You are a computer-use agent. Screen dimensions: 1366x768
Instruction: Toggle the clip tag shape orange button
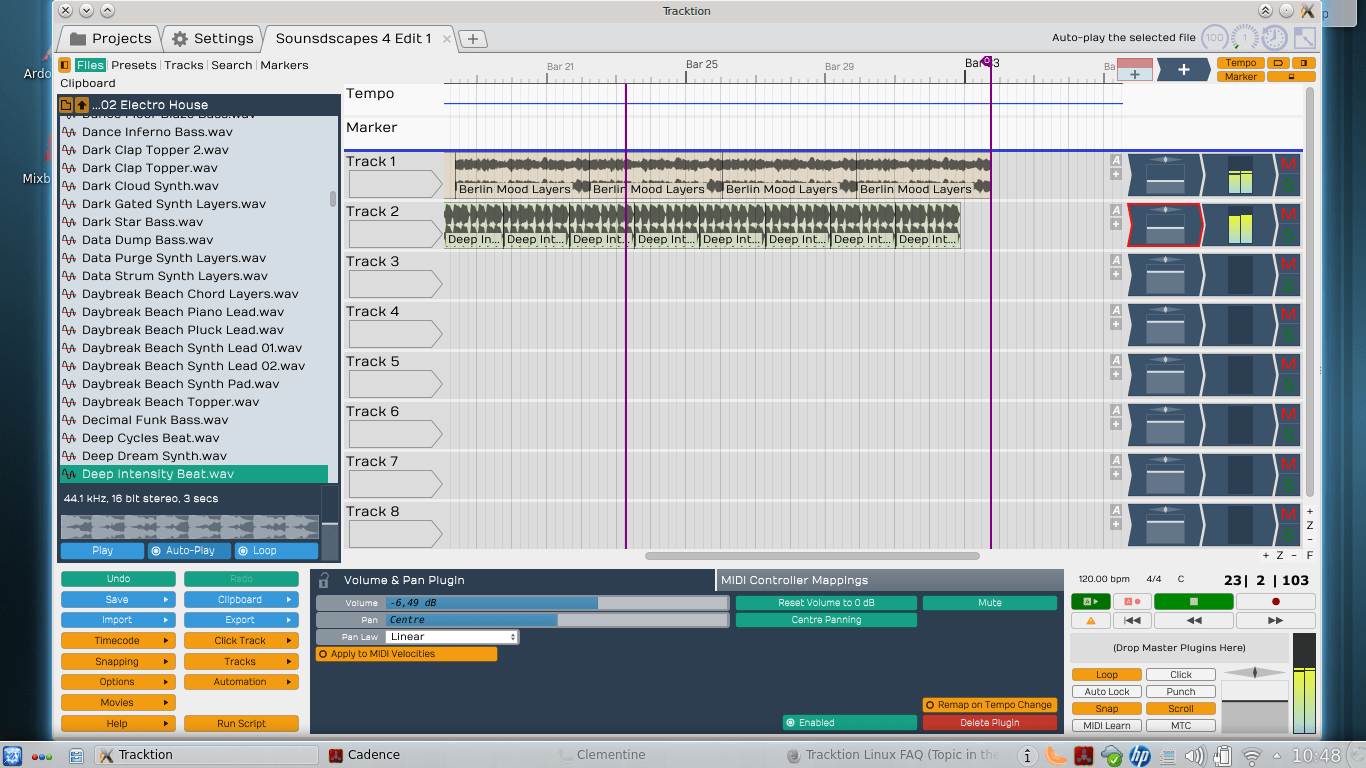tap(1277, 63)
